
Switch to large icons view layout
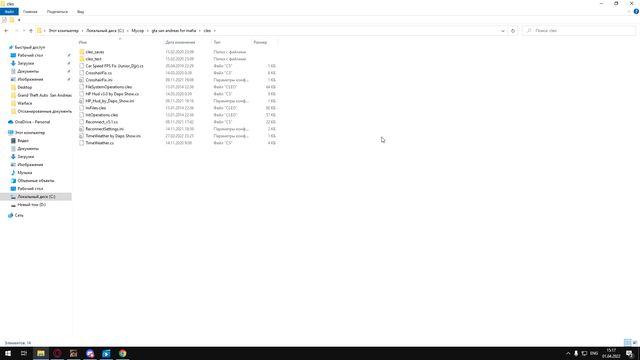tap(635, 342)
